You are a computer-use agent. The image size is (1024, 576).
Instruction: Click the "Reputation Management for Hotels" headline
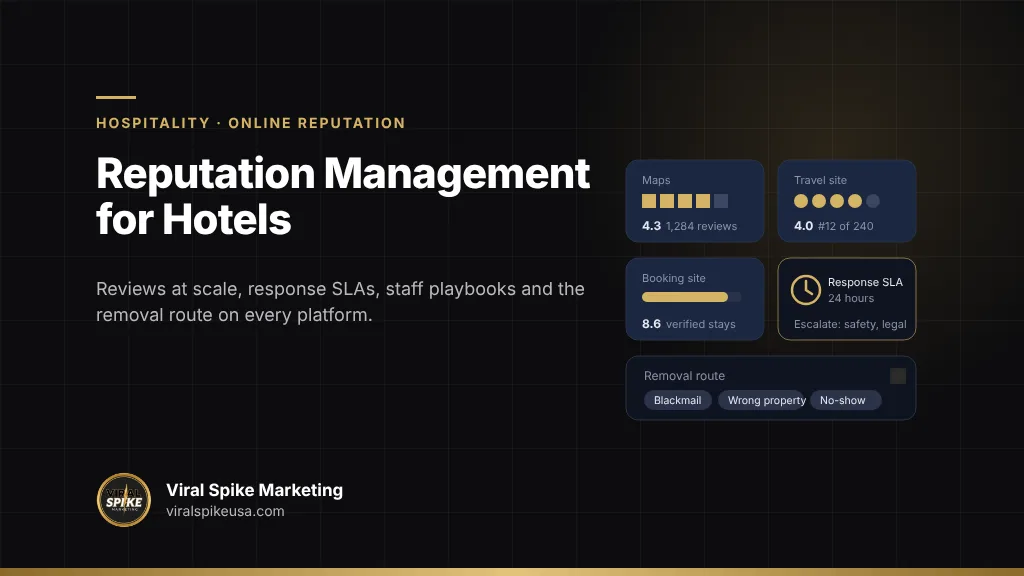[343, 196]
